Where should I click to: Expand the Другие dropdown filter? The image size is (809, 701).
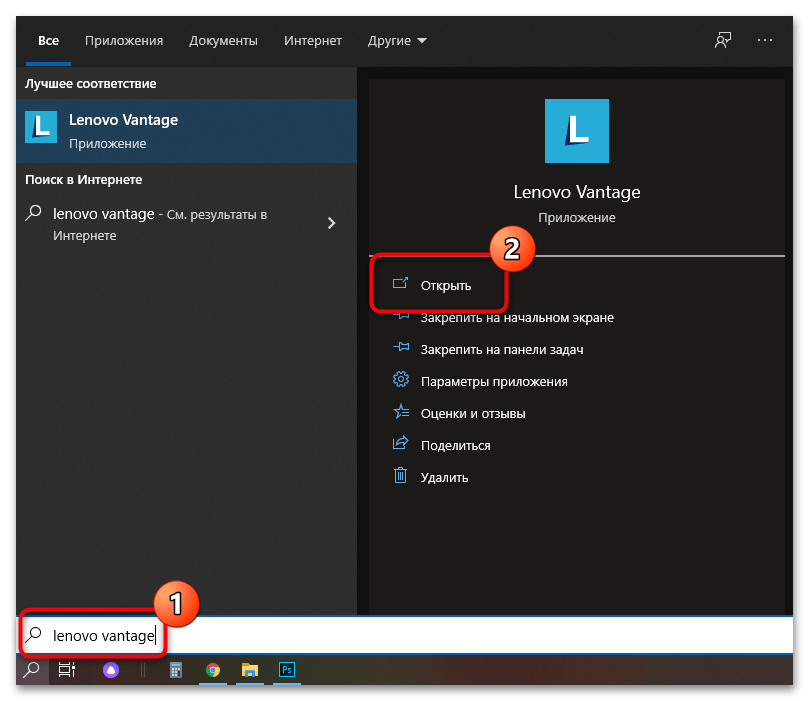point(396,41)
